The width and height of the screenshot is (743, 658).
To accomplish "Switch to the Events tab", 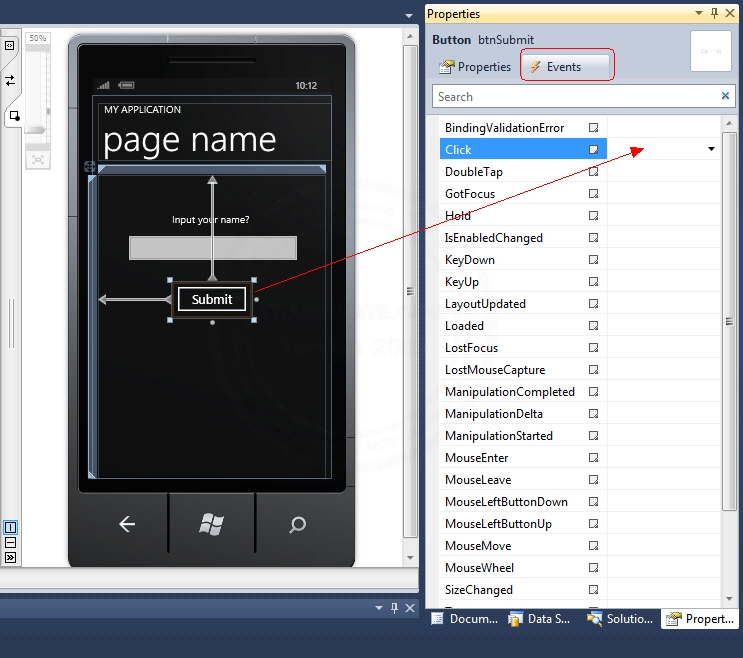I will pyautogui.click(x=565, y=67).
